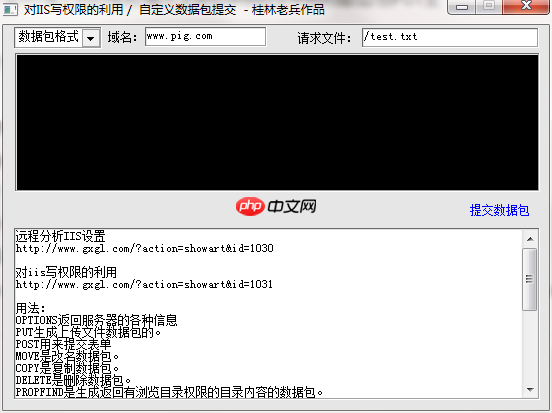
Task: Click the 提交数据包 link
Action: [x=499, y=211]
